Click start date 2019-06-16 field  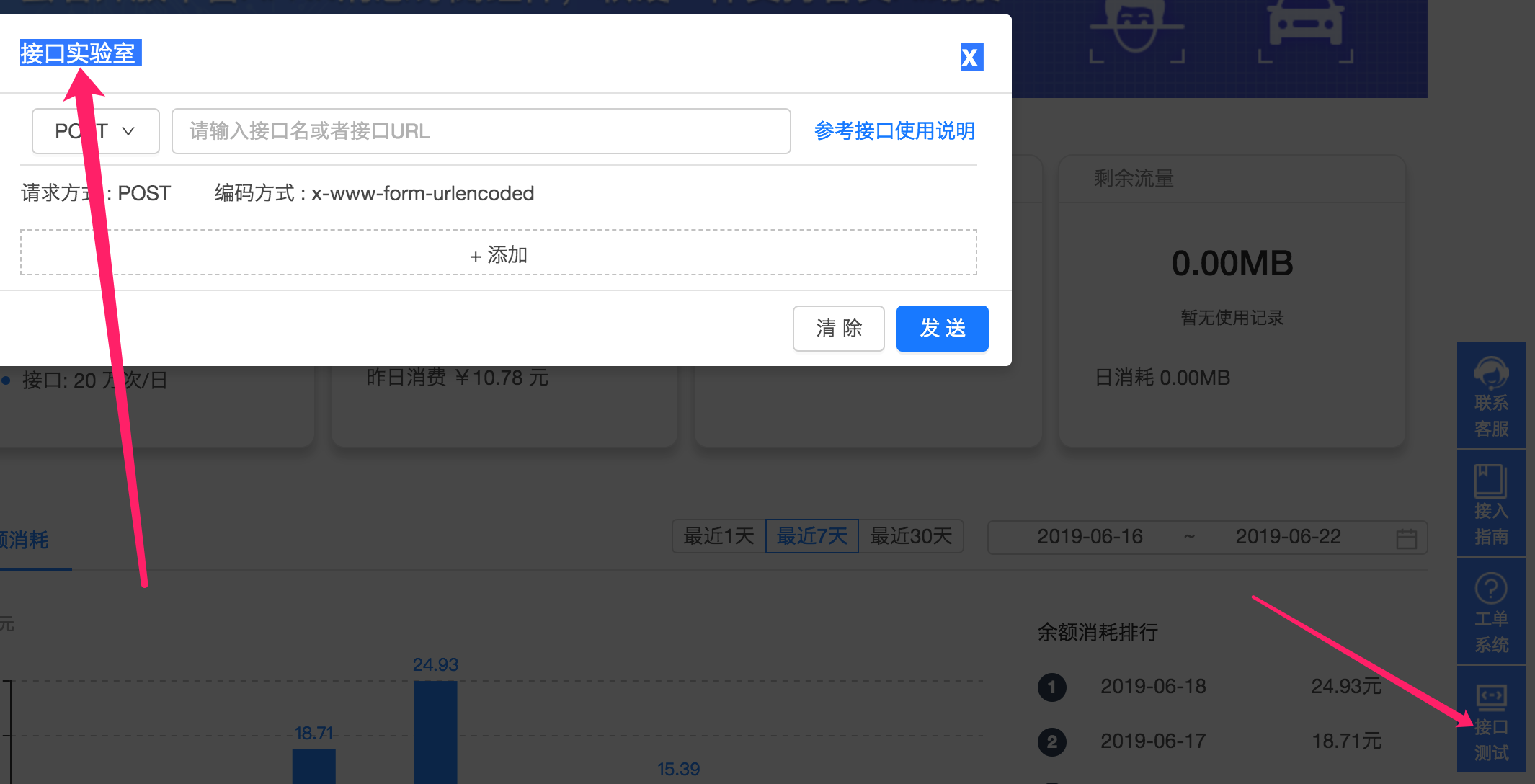click(1090, 537)
